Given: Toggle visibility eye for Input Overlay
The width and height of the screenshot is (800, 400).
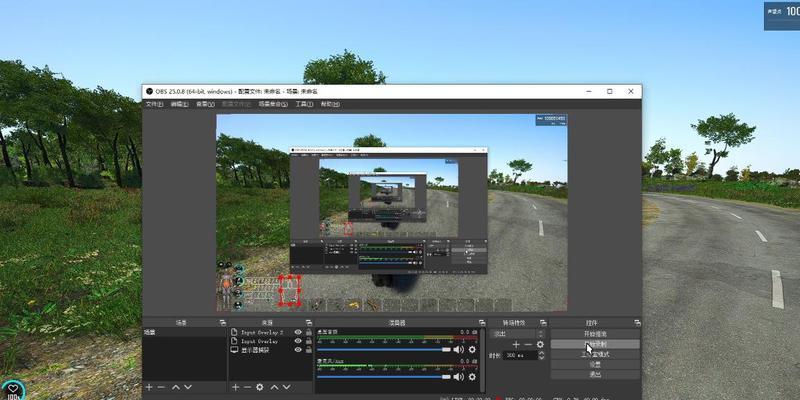Looking at the screenshot, I should tap(298, 341).
